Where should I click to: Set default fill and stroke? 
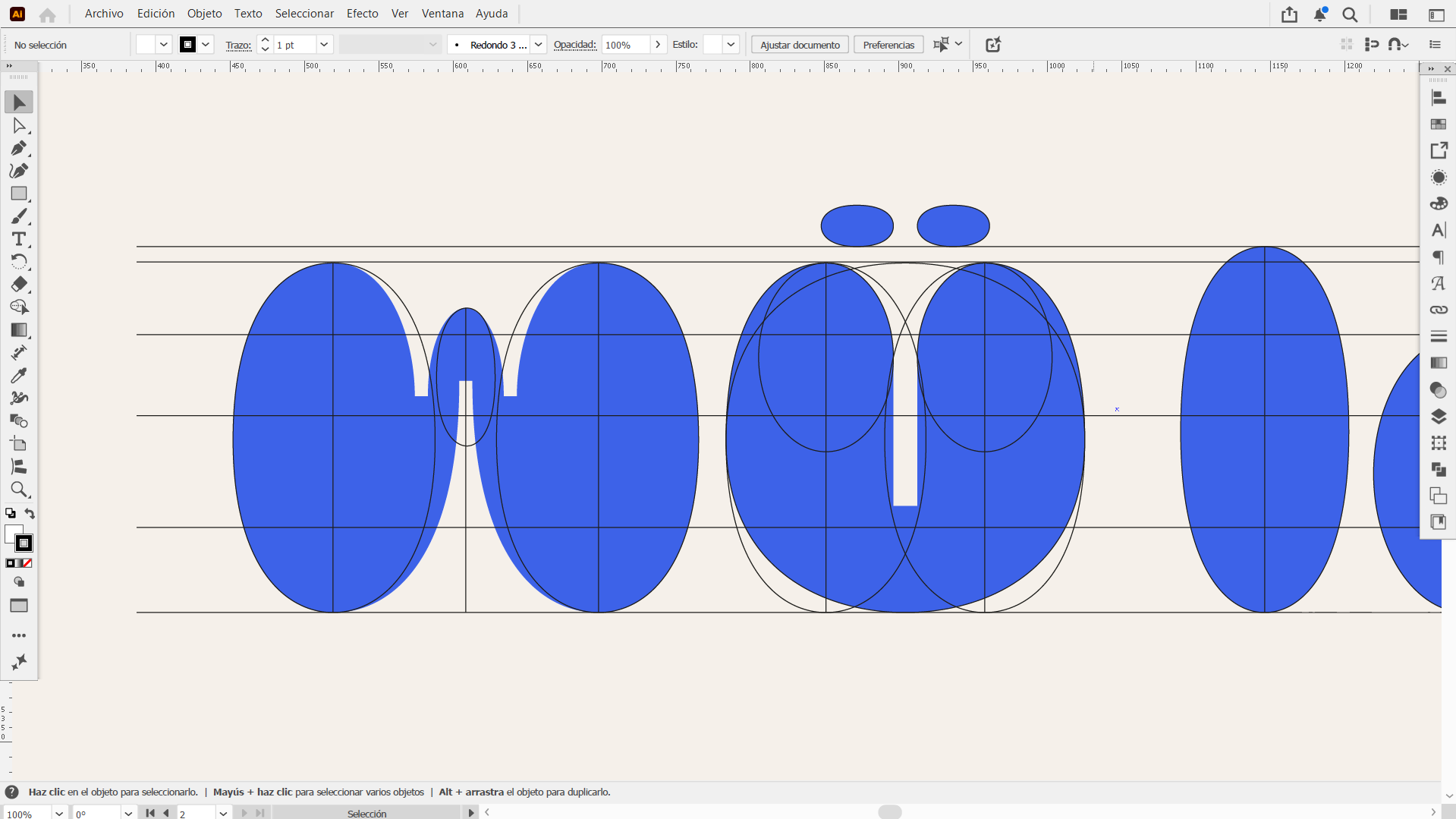(11, 514)
